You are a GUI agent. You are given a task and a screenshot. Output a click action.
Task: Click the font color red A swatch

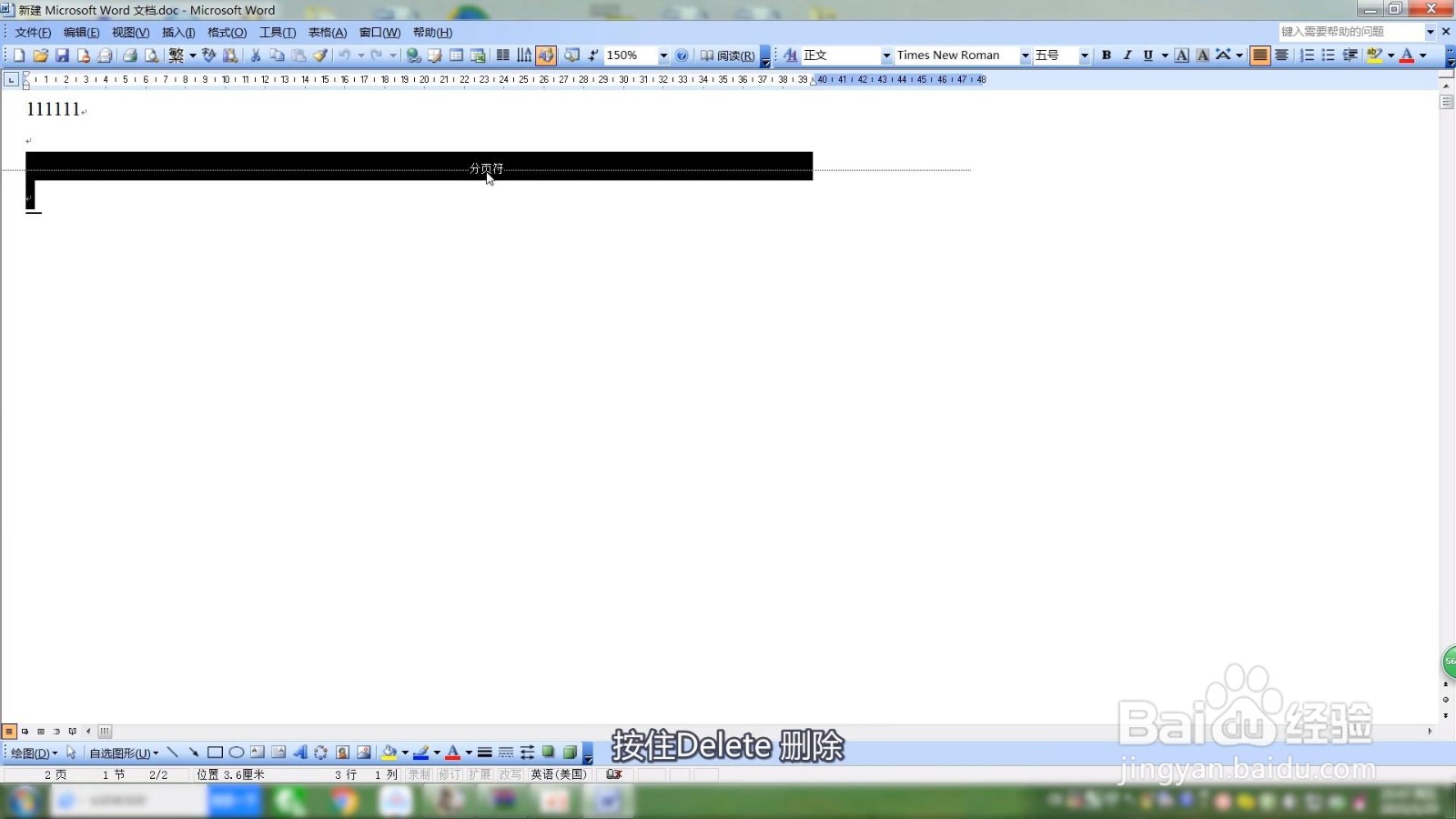point(1407,56)
